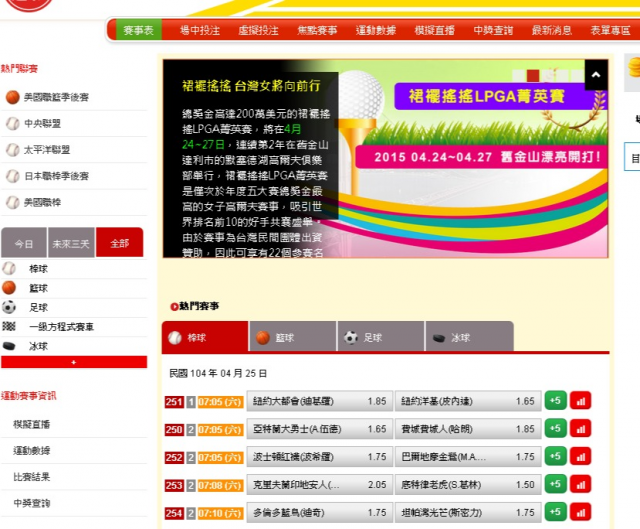Open the 場中投注 menu item
This screenshot has height=529, width=640.
tap(199, 31)
